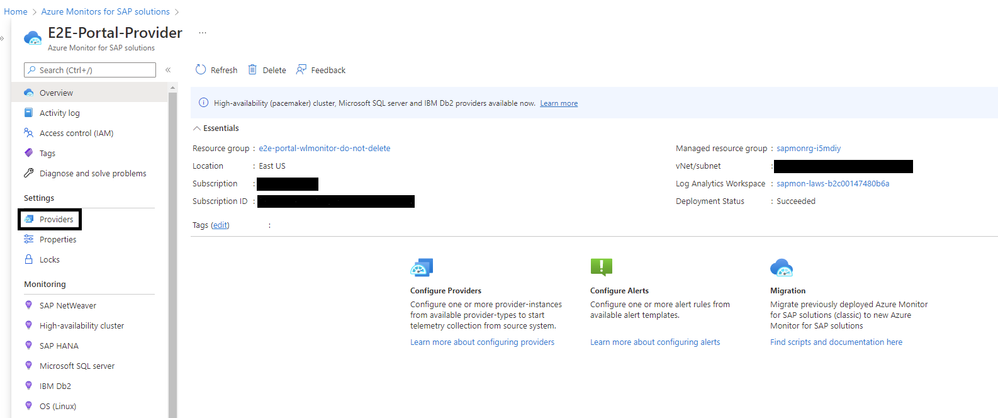
Task: Click the SAP NetWeaver lightbulb icon
Action: coord(28,305)
